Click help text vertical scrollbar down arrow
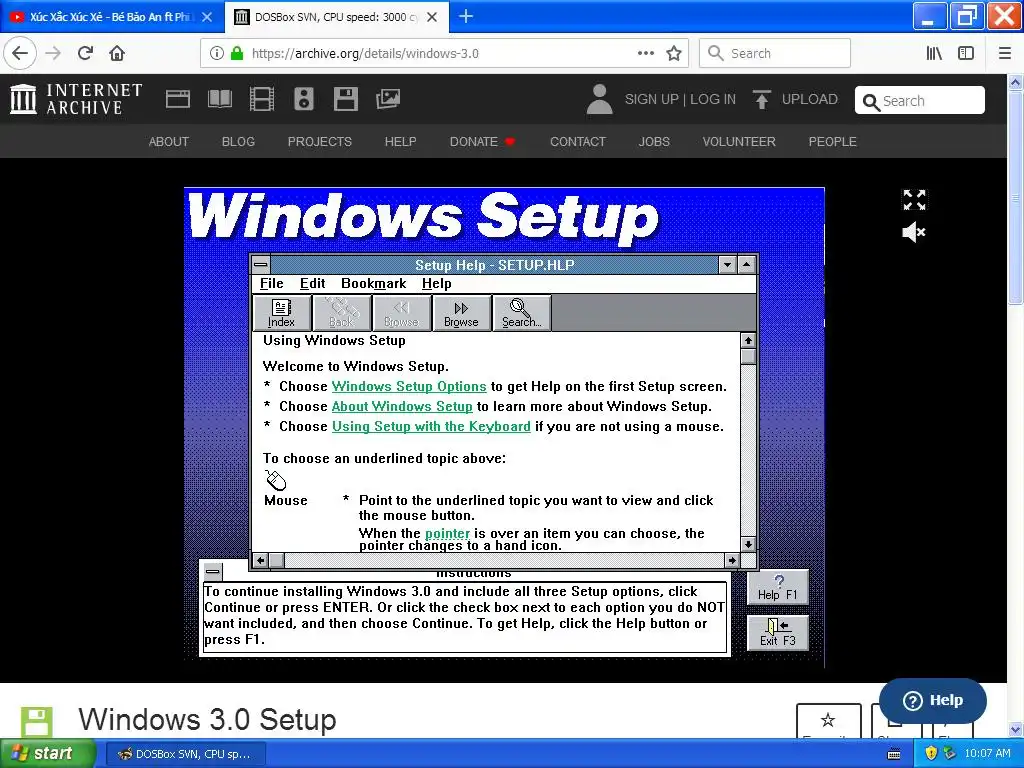 click(x=748, y=544)
